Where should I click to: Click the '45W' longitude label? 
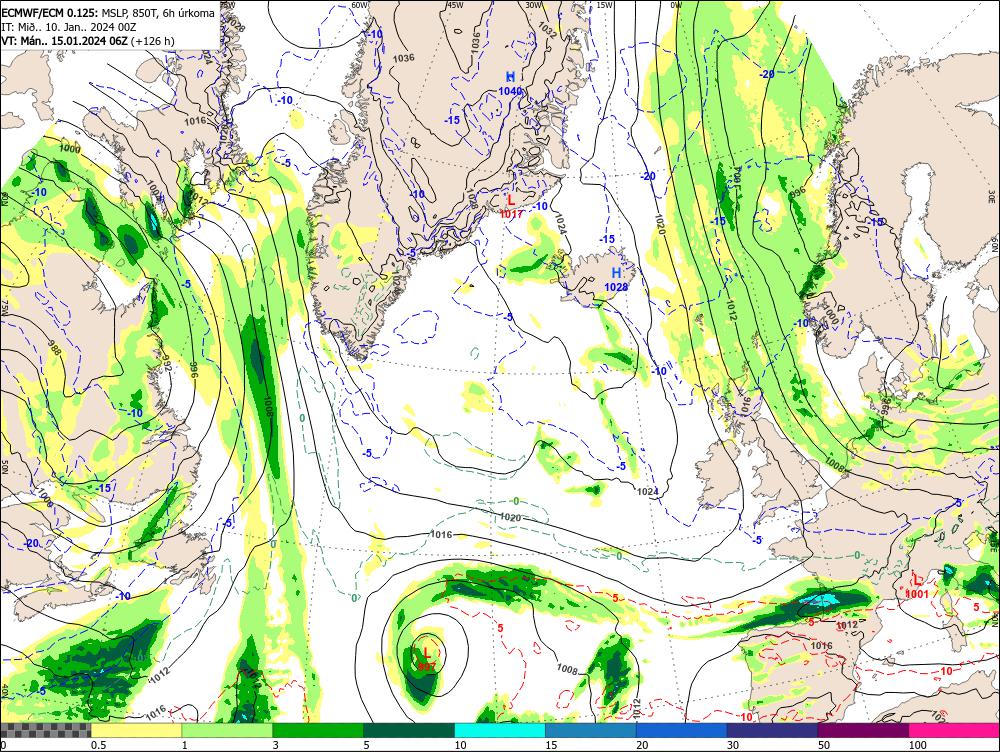click(x=455, y=5)
